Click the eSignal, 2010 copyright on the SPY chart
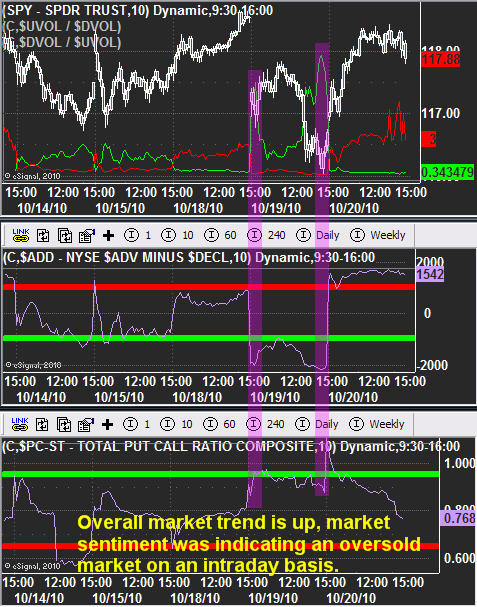The height and width of the screenshot is (607, 477). tap(33, 176)
